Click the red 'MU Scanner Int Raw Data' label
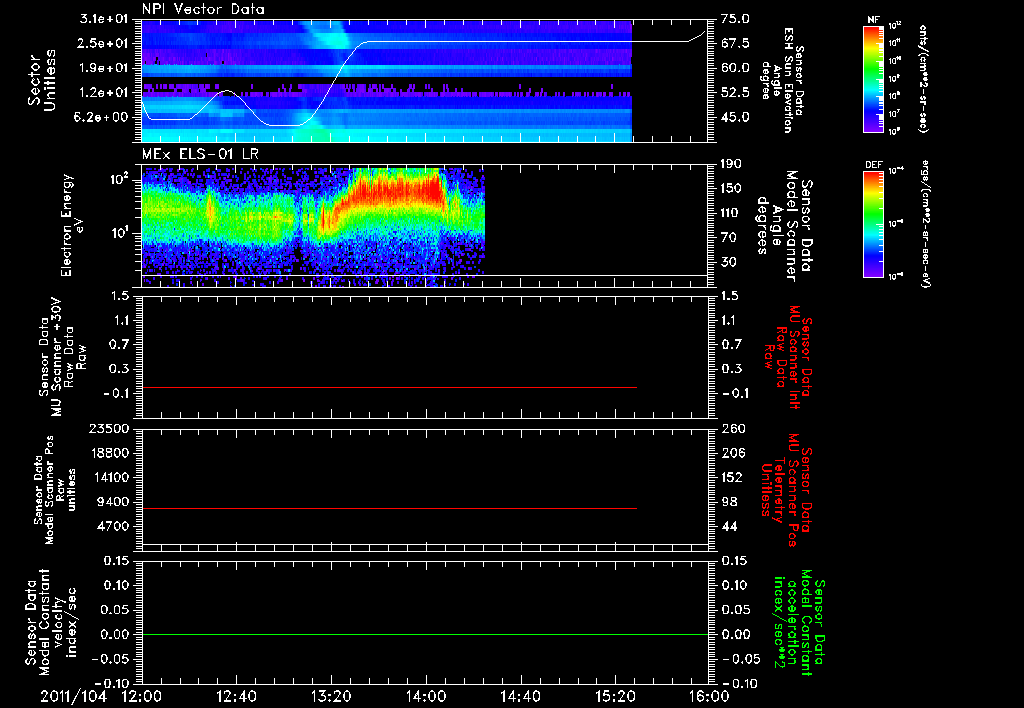This screenshot has width=1024, height=708. (x=788, y=357)
